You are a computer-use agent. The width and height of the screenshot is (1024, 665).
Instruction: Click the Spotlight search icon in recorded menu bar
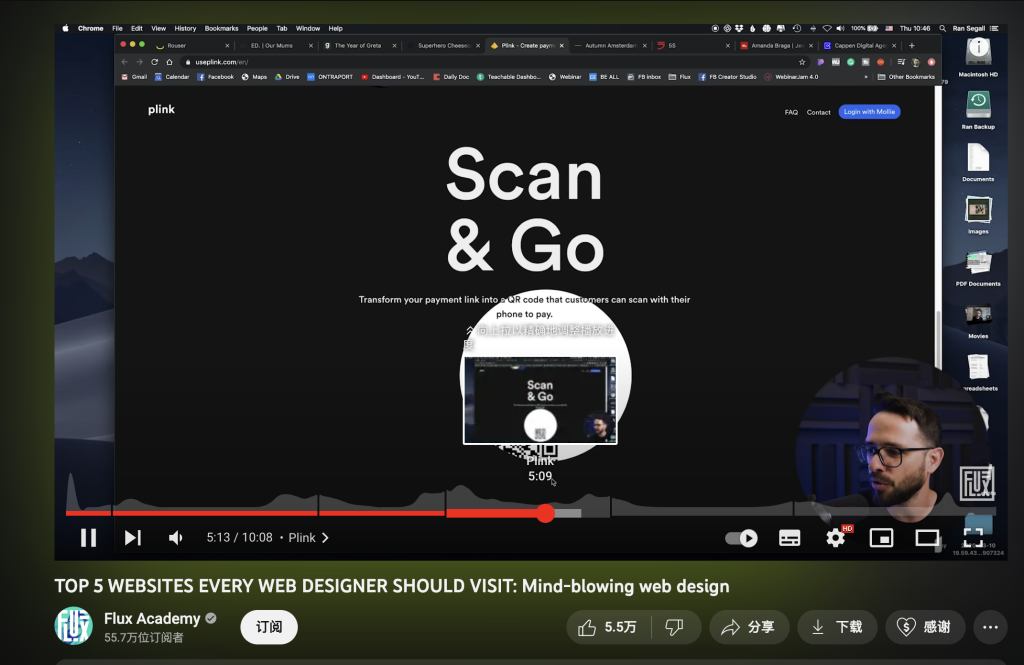(942, 28)
